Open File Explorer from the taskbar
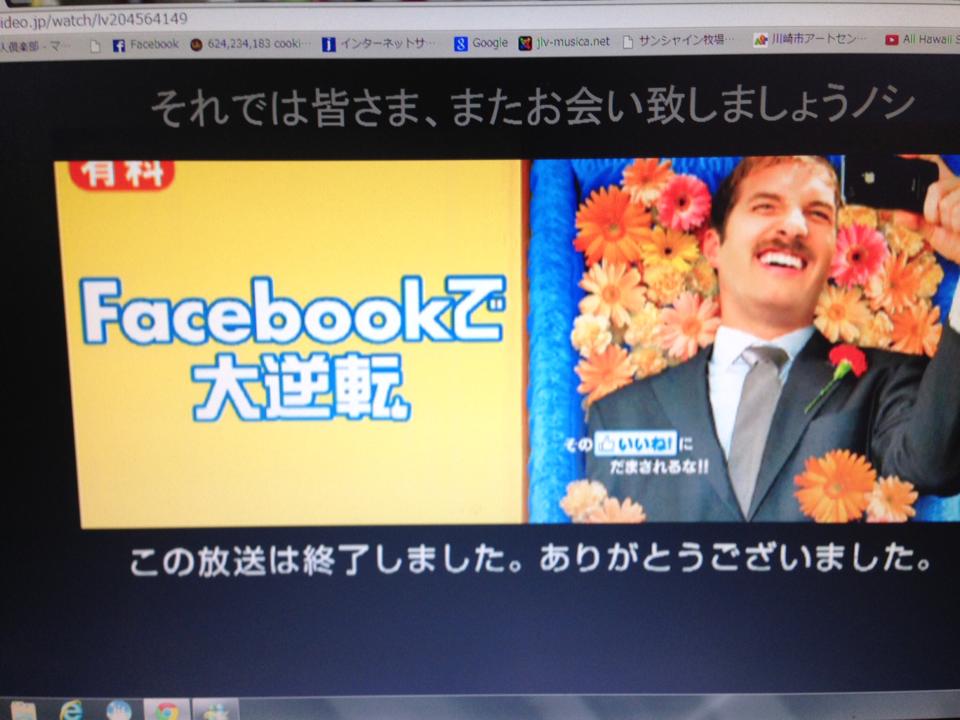960x720 pixels. click(23, 710)
